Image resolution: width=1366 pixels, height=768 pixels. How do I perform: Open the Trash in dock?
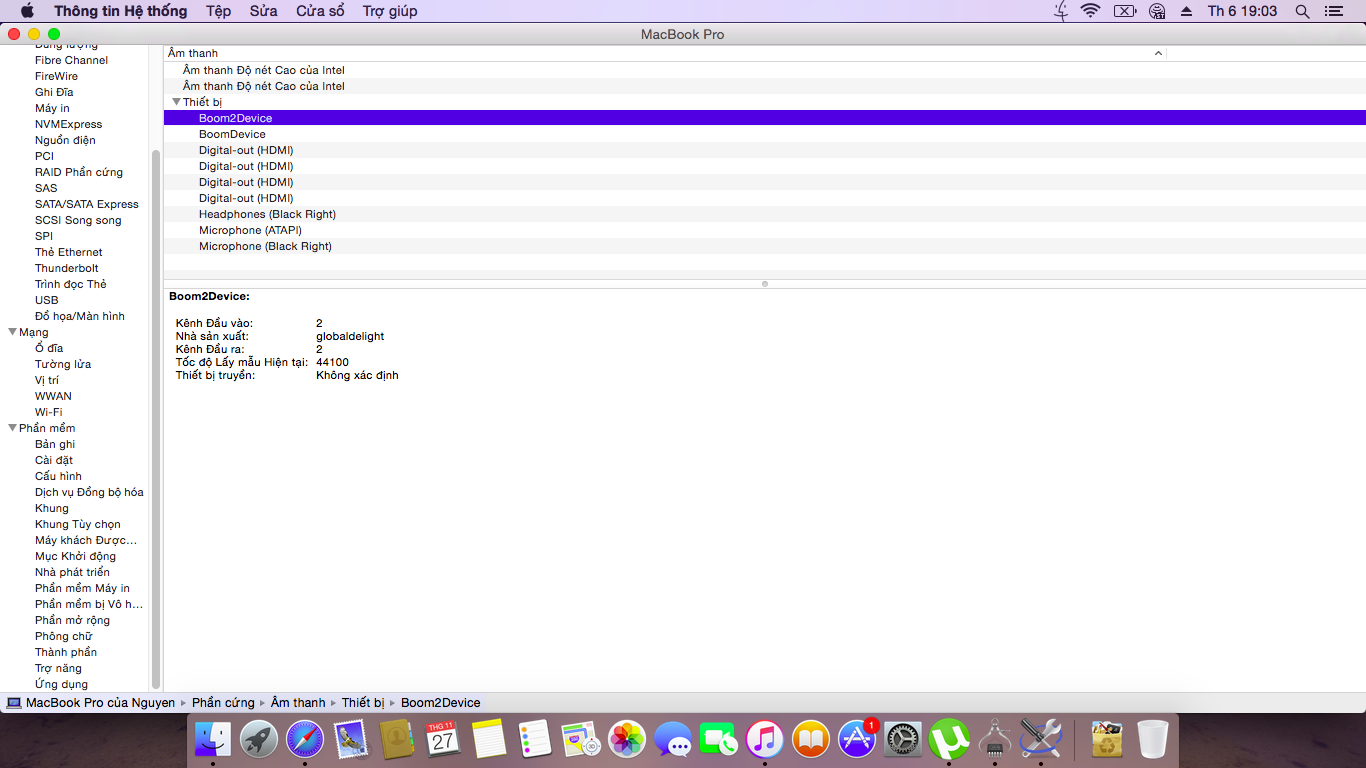pos(1153,739)
